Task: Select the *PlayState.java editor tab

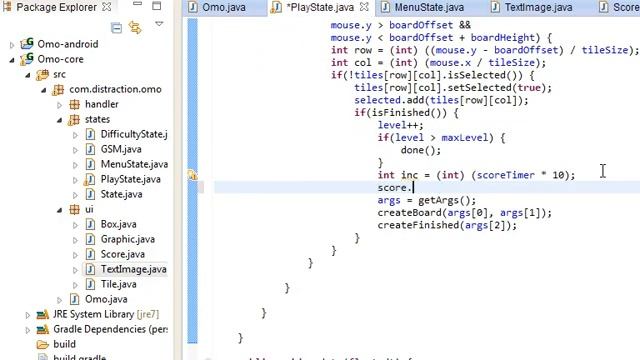Action: tap(320, 7)
